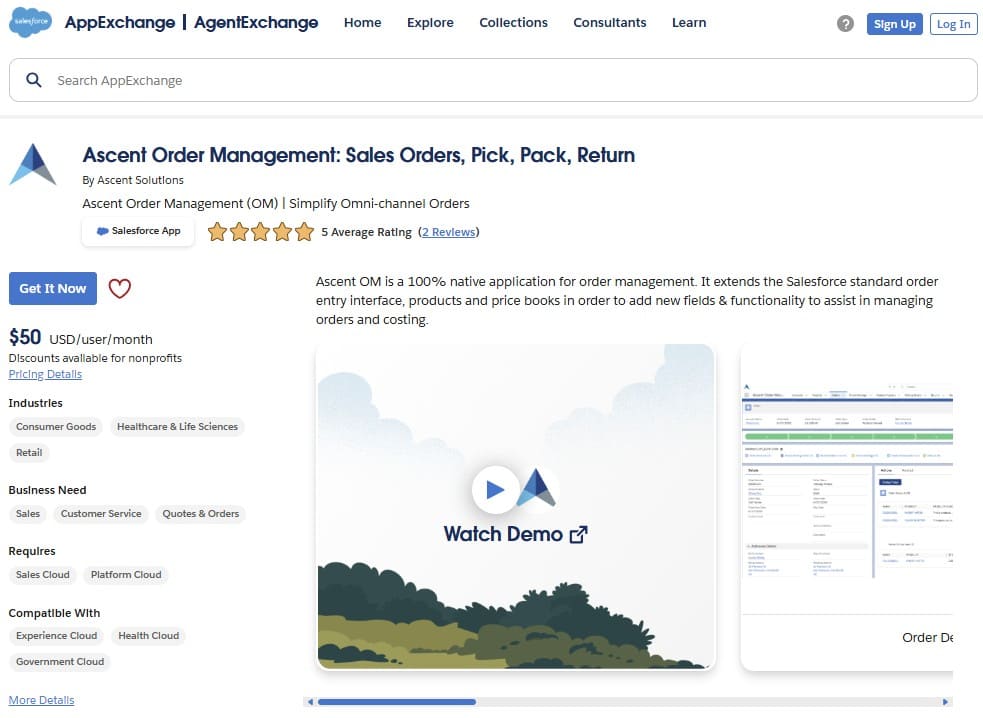This screenshot has width=983, height=718.
Task: Open the More Details link
Action: pos(41,700)
